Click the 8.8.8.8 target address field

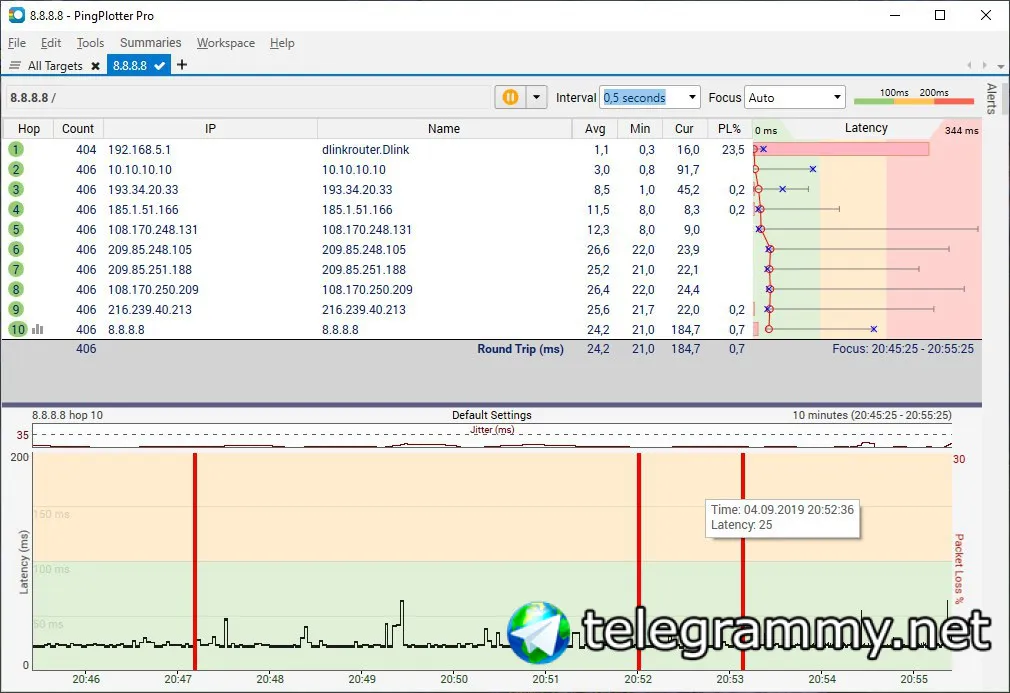click(248, 98)
